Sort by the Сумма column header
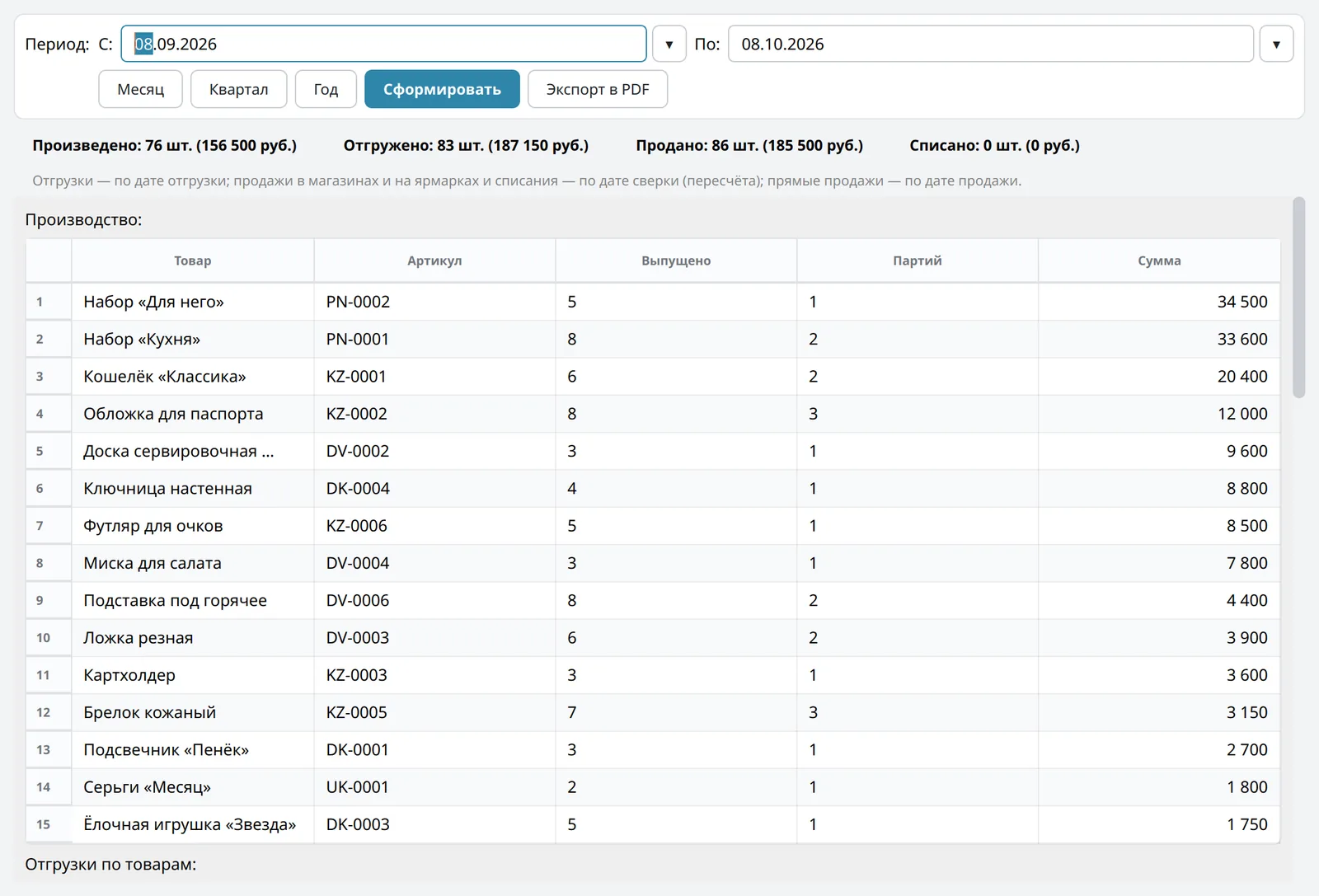Viewport: 1319px width, 896px height. pyautogui.click(x=1159, y=260)
